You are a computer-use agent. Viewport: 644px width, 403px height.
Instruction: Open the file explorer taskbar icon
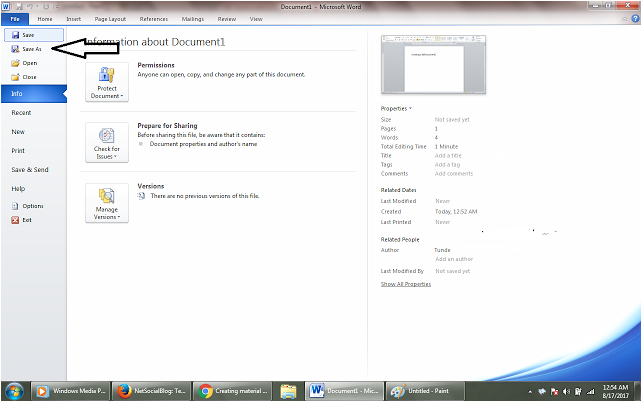click(288, 391)
